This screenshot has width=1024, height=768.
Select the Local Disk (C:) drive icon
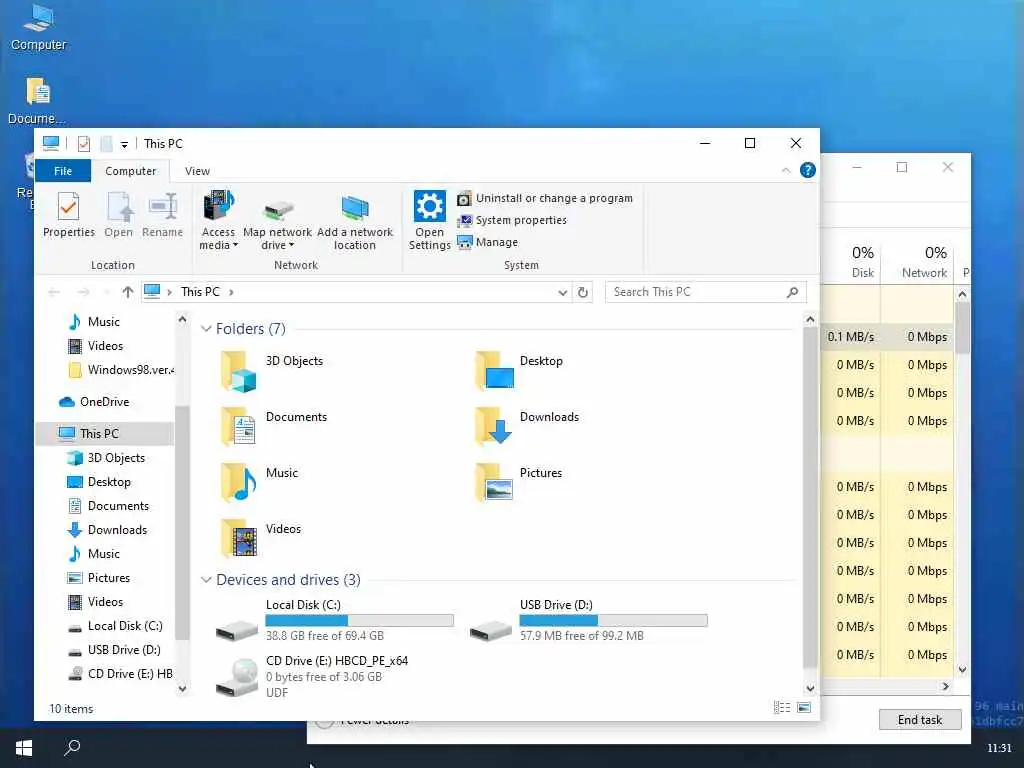click(x=236, y=630)
